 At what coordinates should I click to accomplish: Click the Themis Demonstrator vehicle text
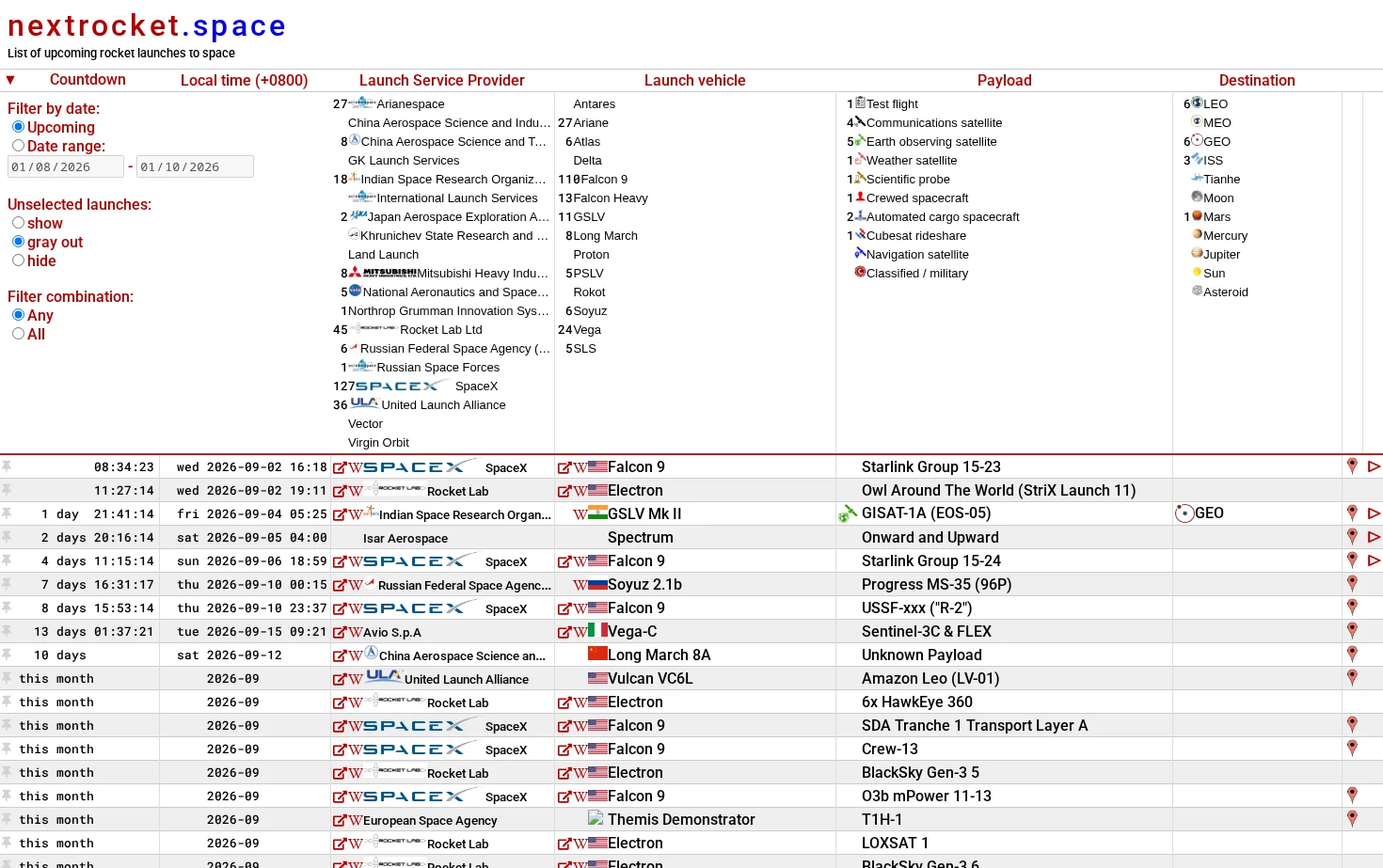coord(681,819)
